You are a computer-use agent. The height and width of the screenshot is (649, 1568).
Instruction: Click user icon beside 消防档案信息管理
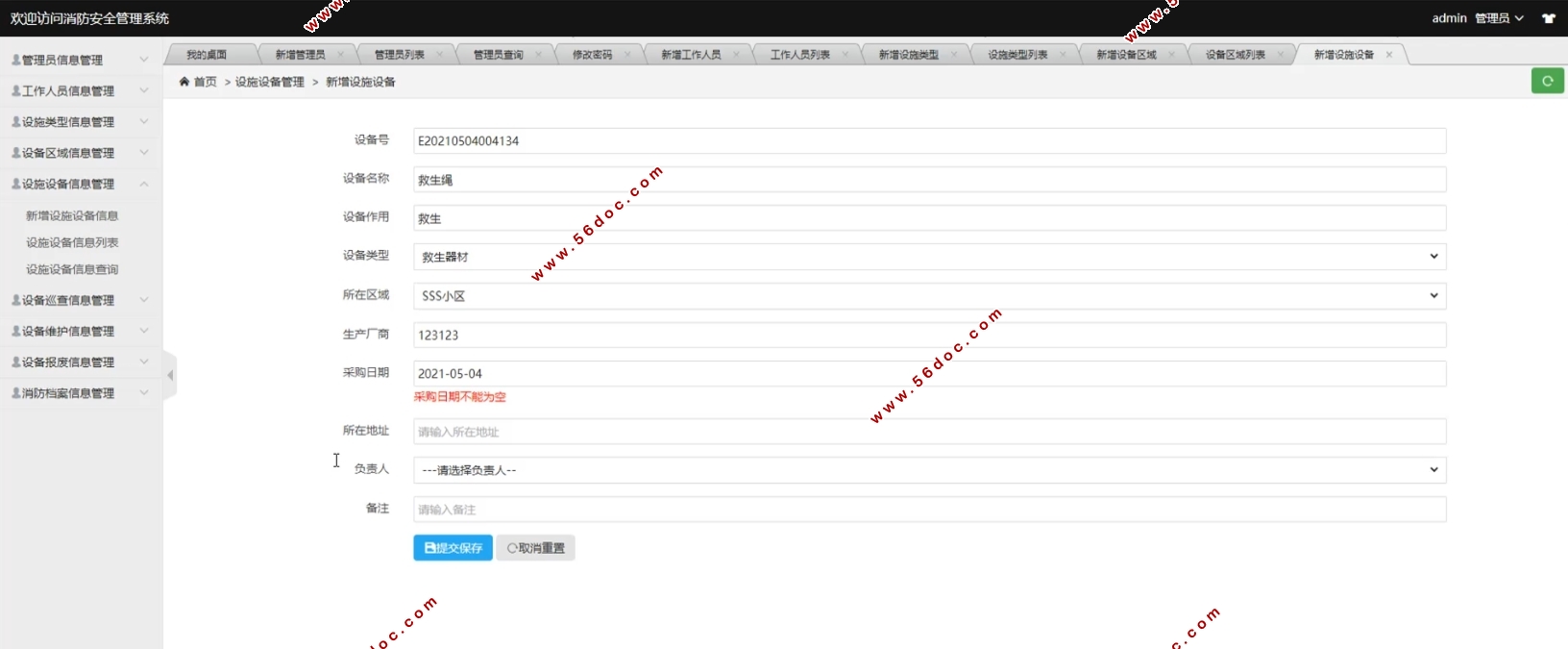pos(16,392)
